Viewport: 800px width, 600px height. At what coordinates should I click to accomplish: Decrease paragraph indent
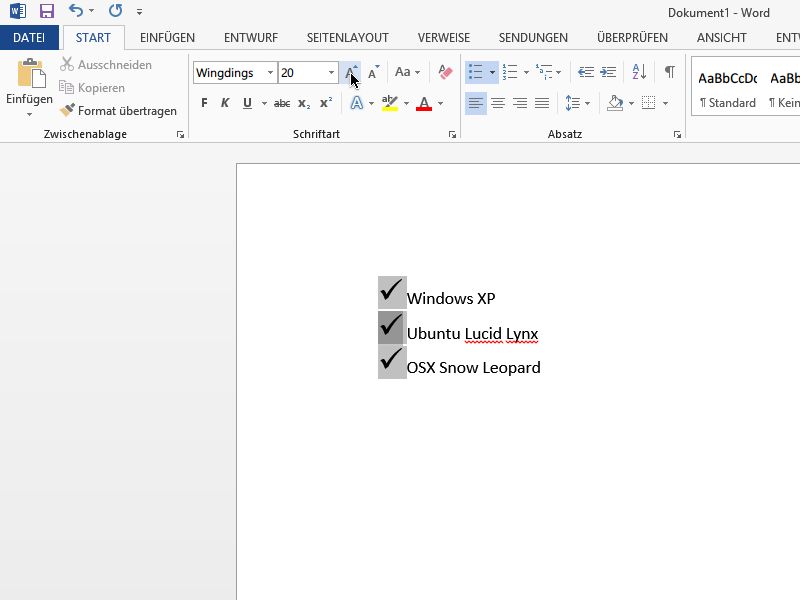[586, 72]
